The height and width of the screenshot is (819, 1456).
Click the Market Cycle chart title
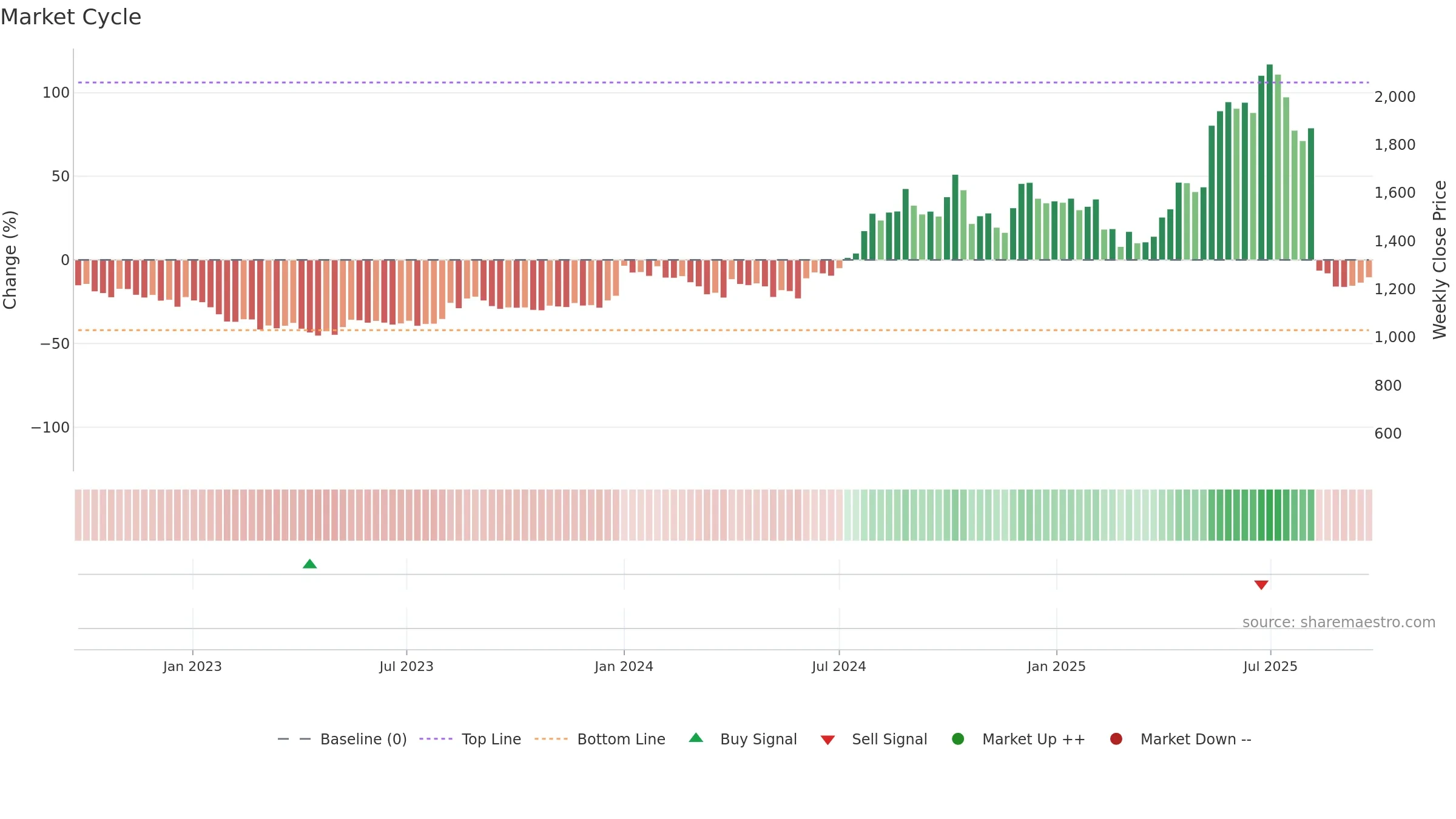coord(71,17)
